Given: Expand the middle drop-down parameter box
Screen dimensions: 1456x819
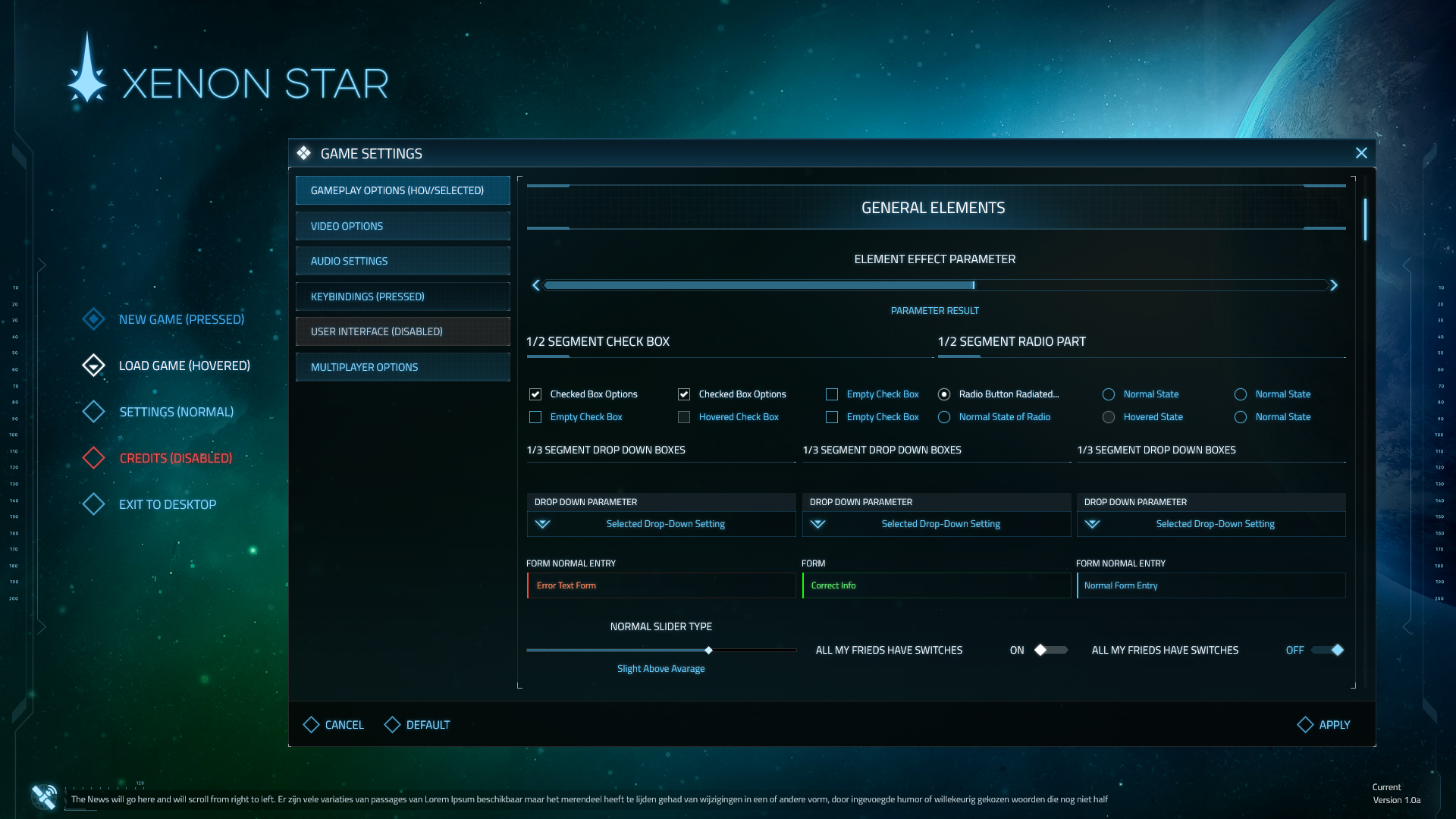Looking at the screenshot, I should point(940,523).
